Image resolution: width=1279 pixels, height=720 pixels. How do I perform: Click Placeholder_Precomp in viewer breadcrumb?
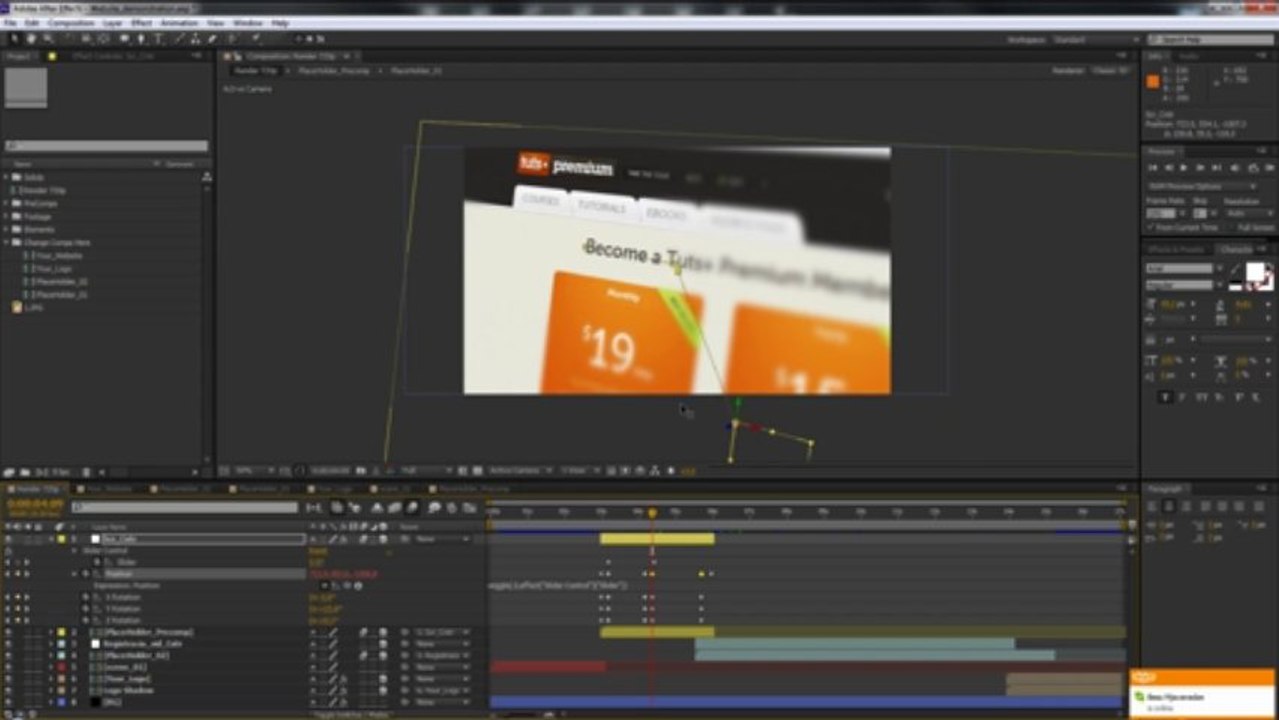tap(334, 71)
